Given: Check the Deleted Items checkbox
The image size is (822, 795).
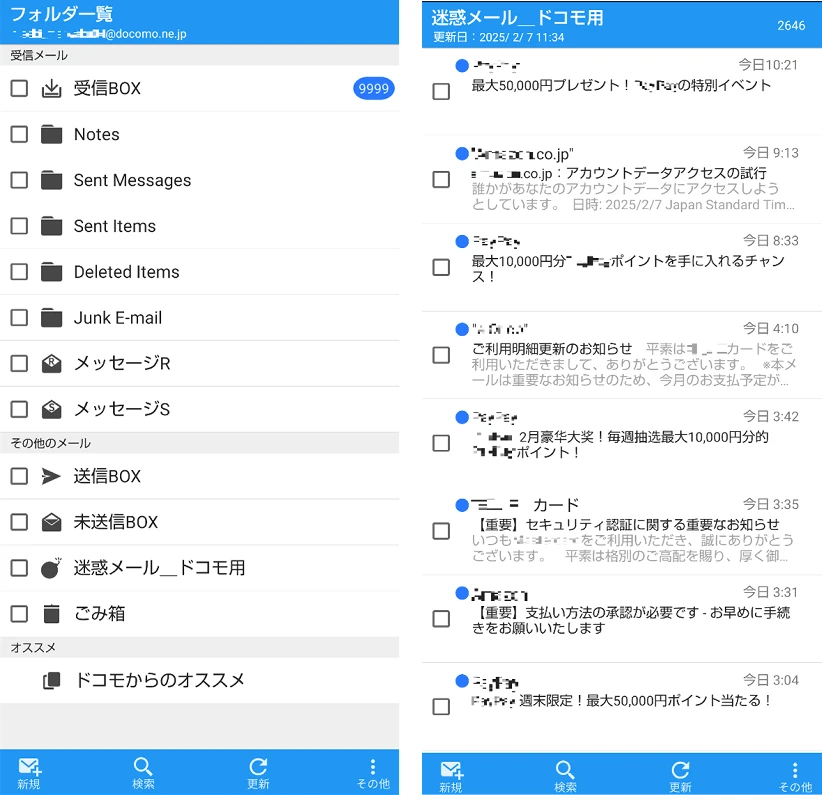Looking at the screenshot, I should click(x=19, y=272).
